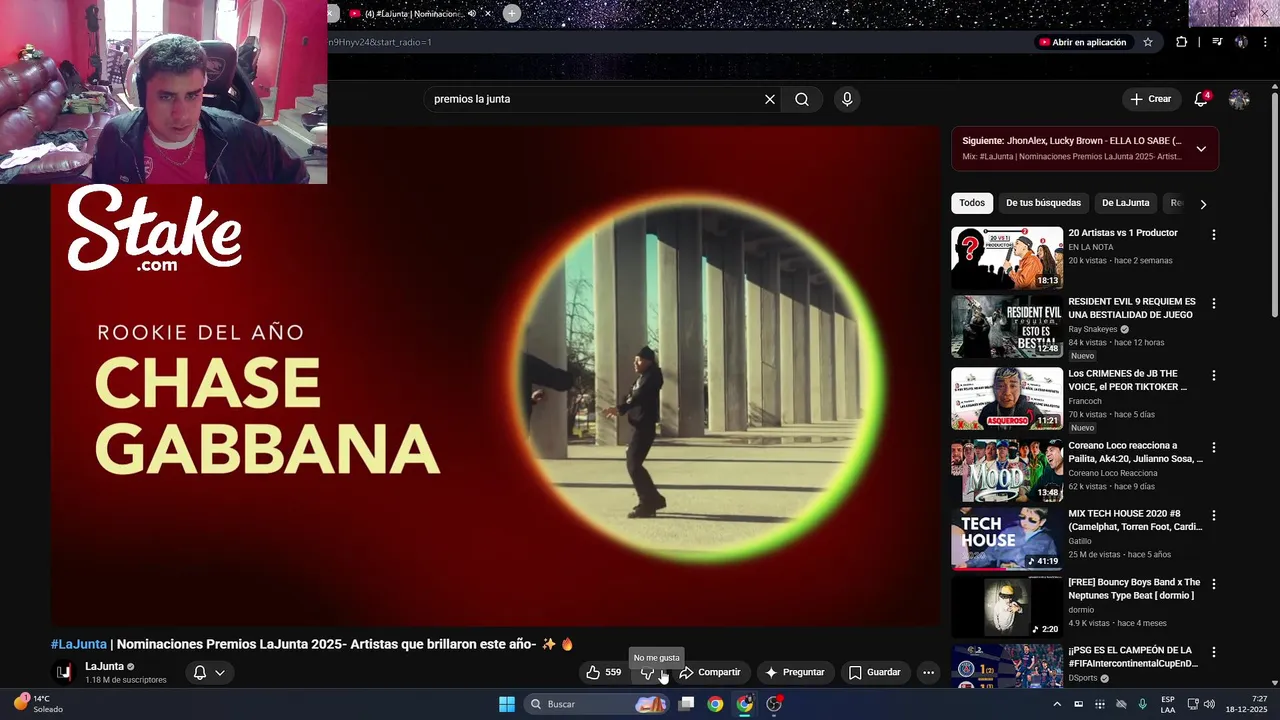
Task: Click Abrir en aplicación button
Action: point(1083,42)
